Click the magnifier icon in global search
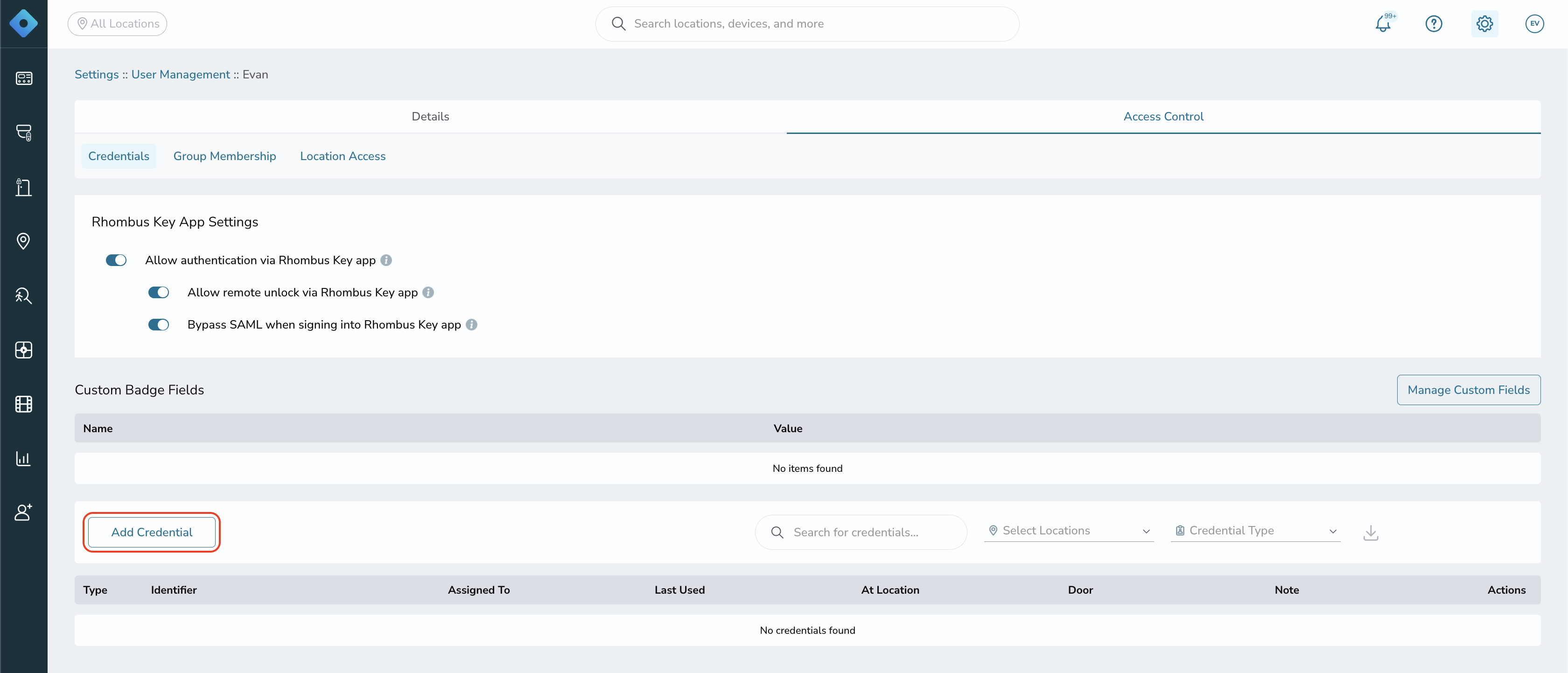The width and height of the screenshot is (1568, 673). pos(618,24)
